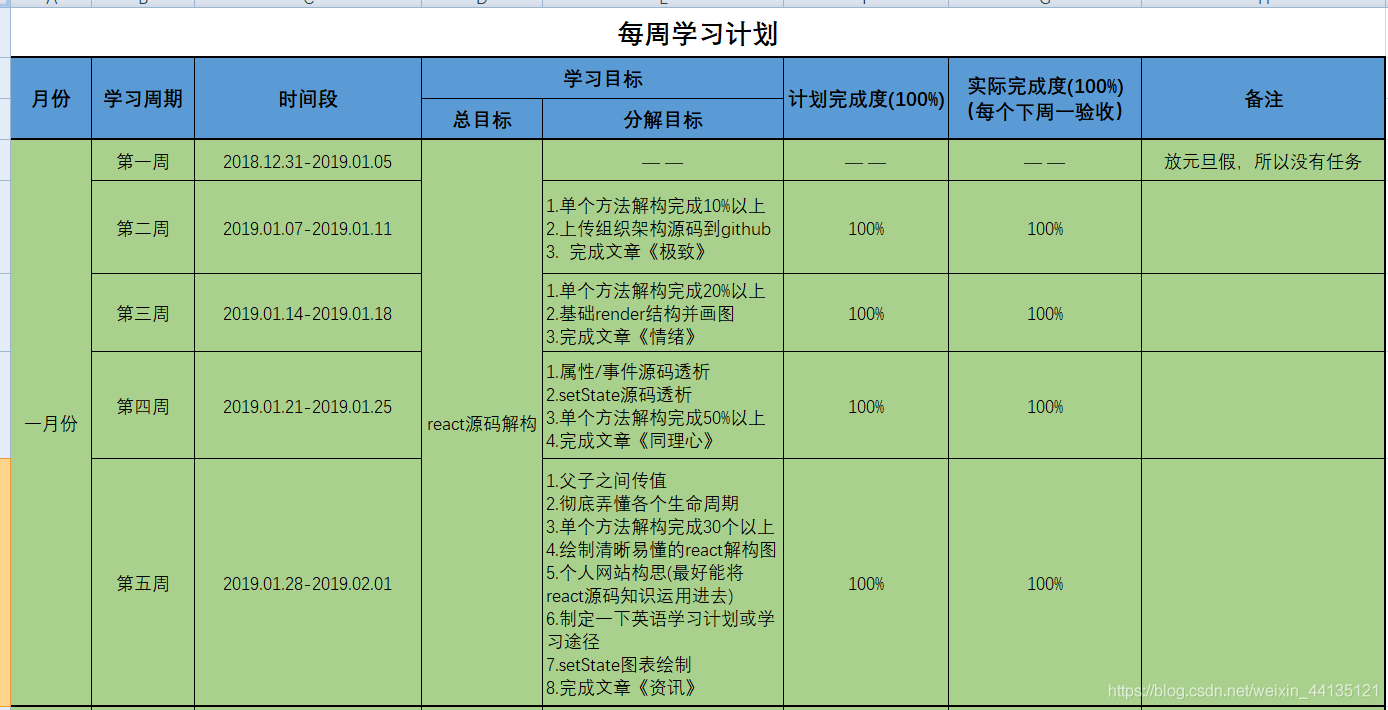Select goals cell containing 父子之间传值
The height and width of the screenshot is (710, 1388).
click(x=663, y=583)
